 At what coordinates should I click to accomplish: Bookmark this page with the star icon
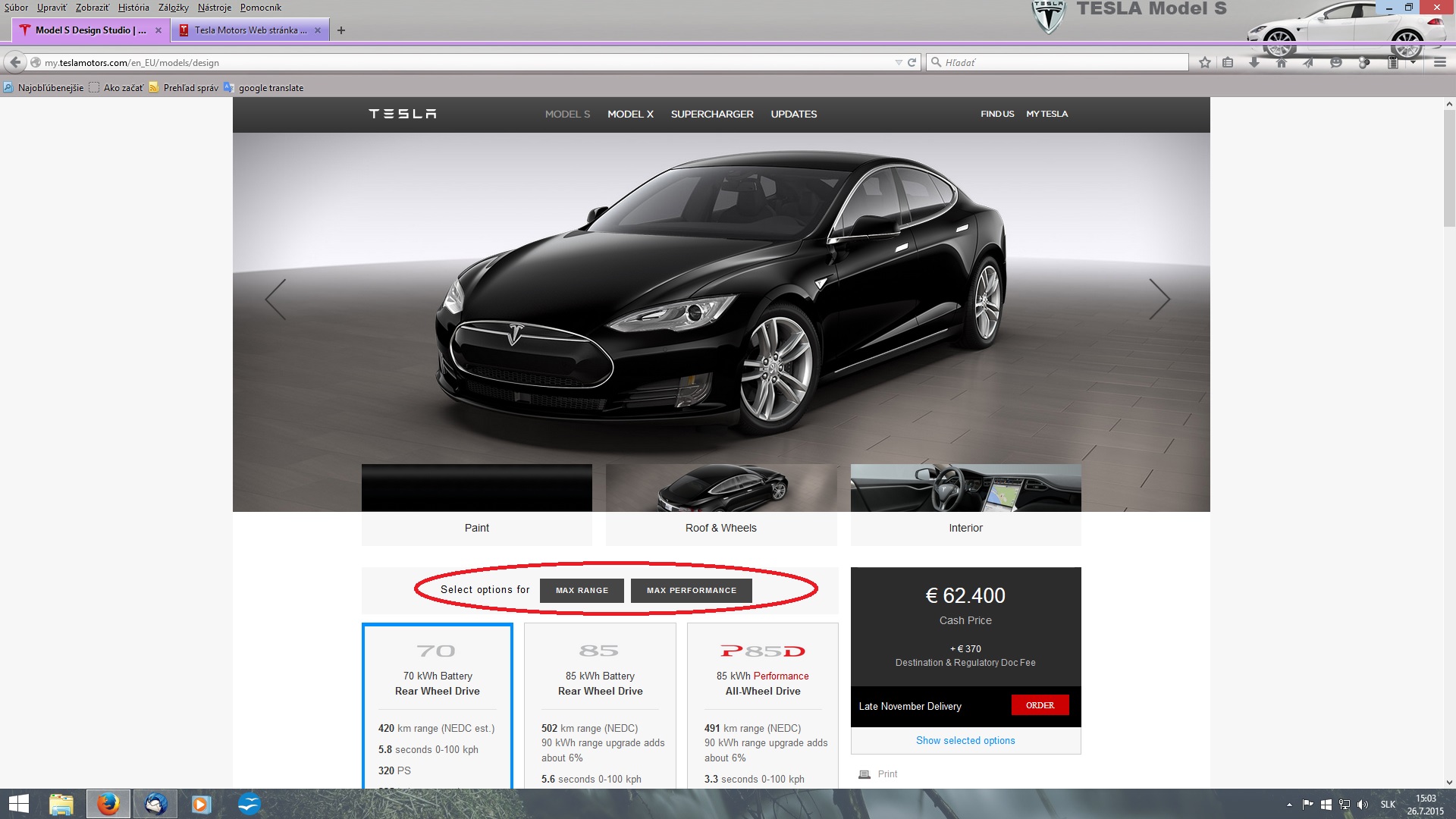point(1205,62)
